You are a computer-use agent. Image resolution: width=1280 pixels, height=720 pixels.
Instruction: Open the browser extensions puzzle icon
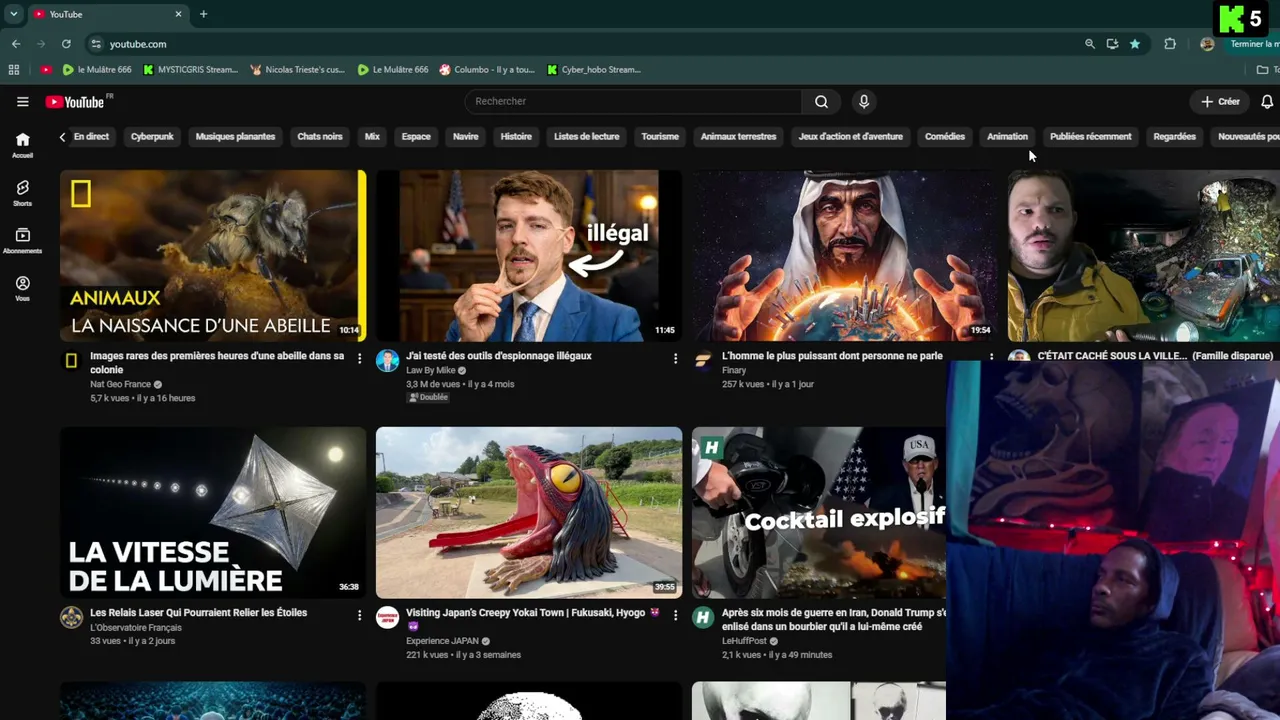click(x=1170, y=44)
